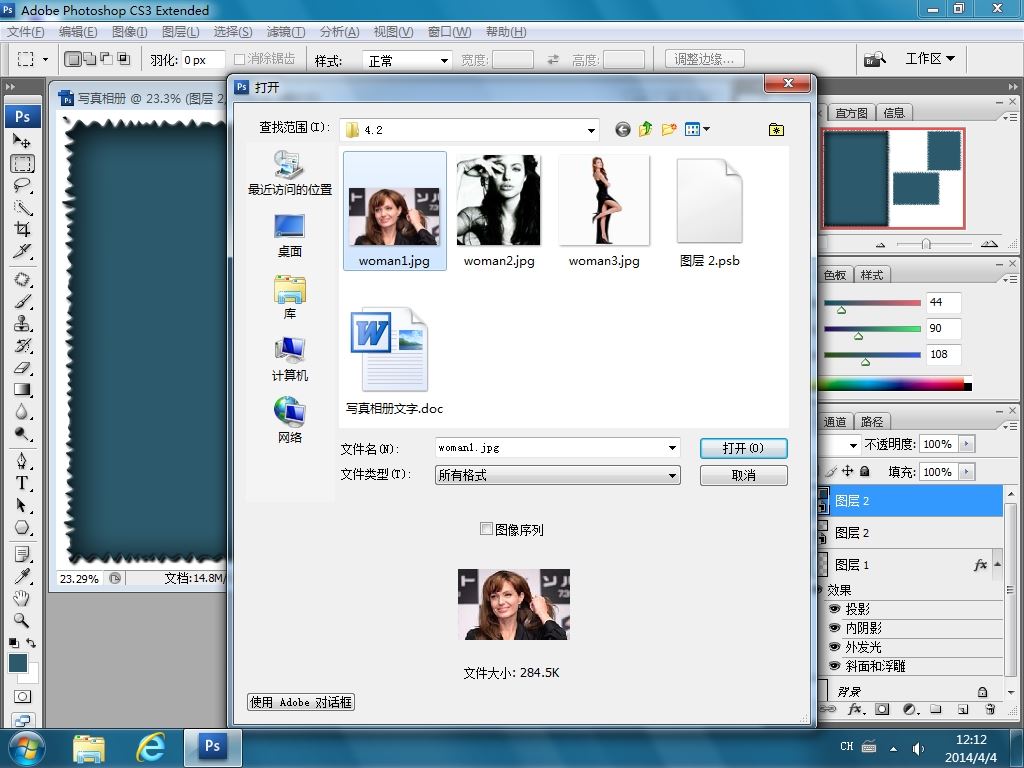Select the Clone Stamp tool

(x=22, y=323)
